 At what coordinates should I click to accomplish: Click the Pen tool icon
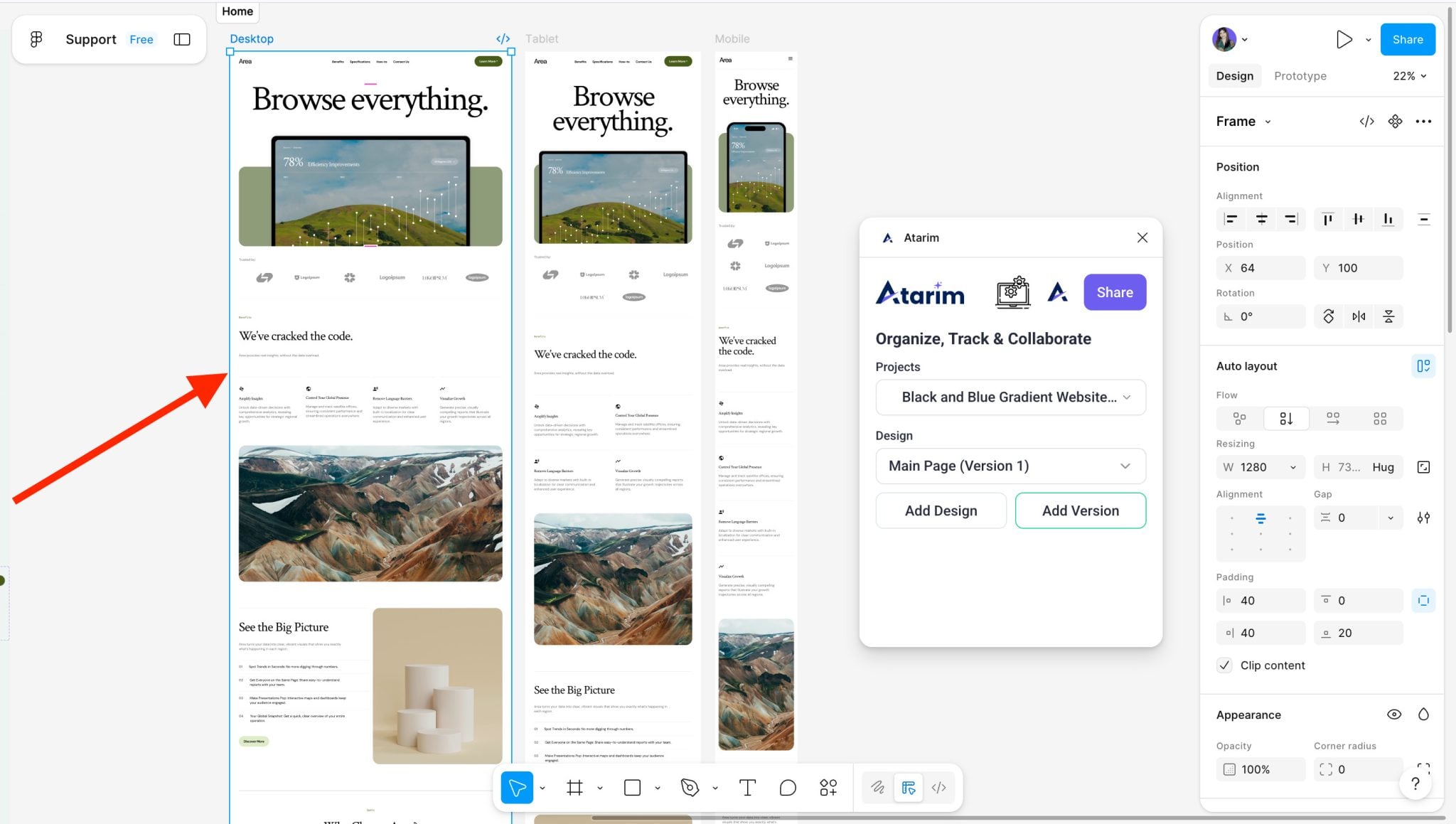tap(689, 787)
